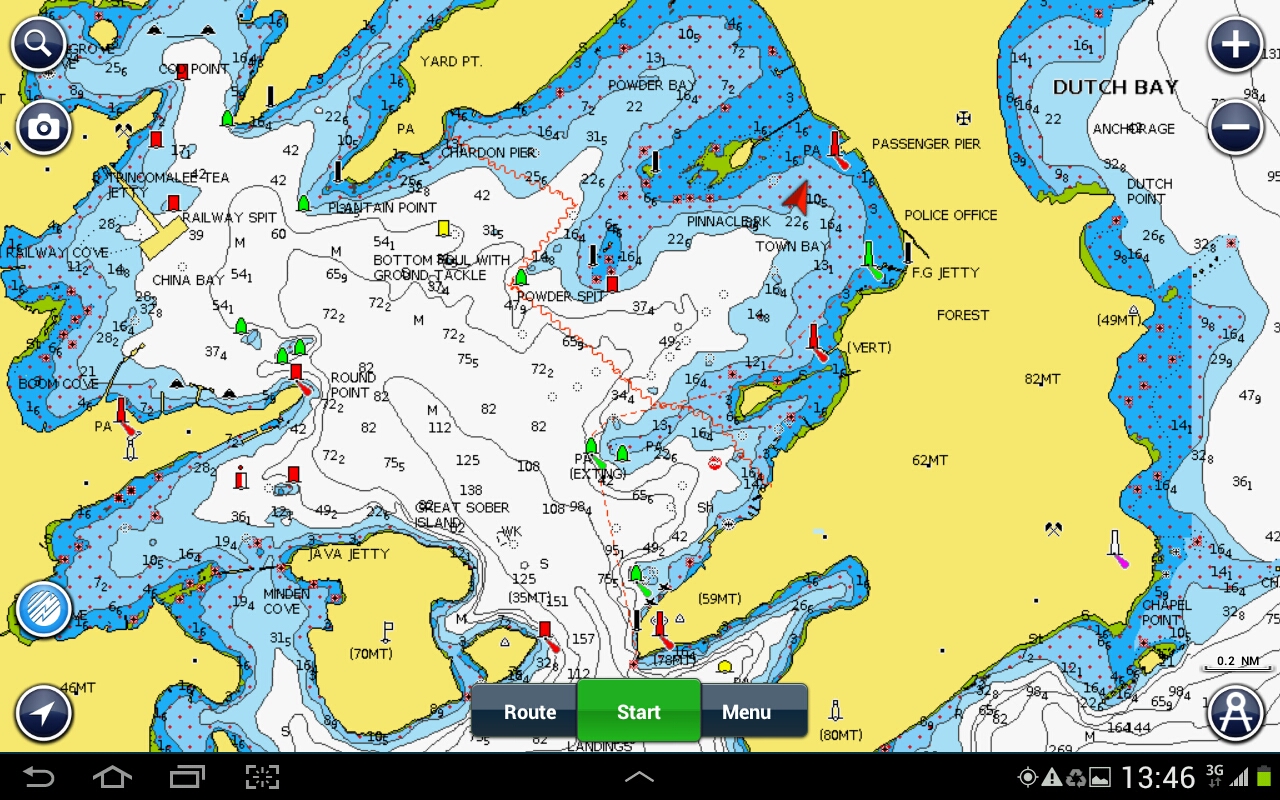Screen dimensions: 1280x800
Task: Open recent apps from navigation bar
Action: [187, 777]
